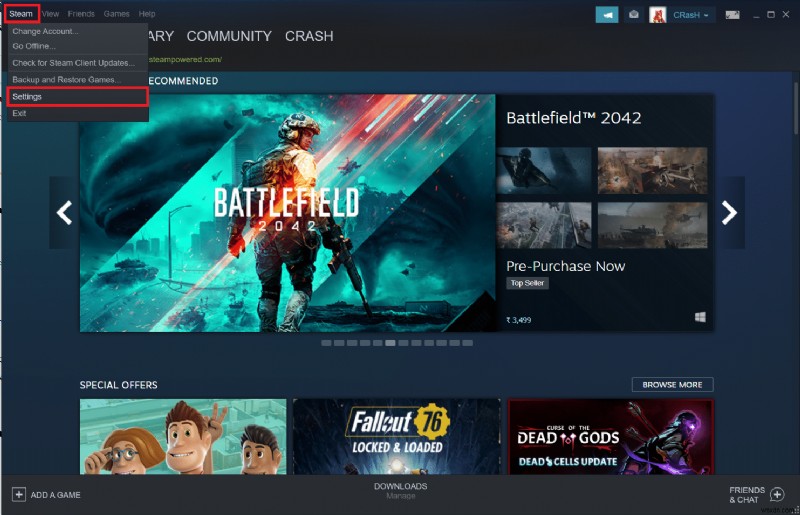The image size is (800, 515).
Task: View third Battlefield screenshot of runway
Action: click(544, 225)
